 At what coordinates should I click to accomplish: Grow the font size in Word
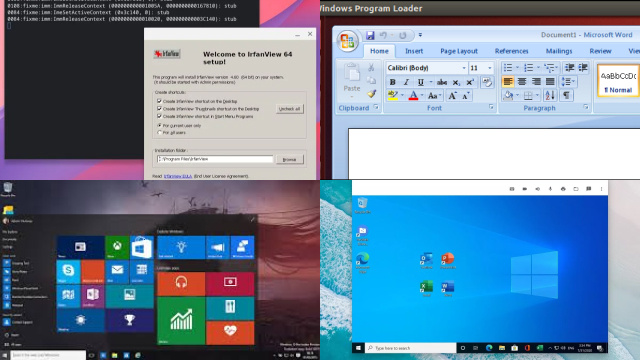pyautogui.click(x=452, y=96)
